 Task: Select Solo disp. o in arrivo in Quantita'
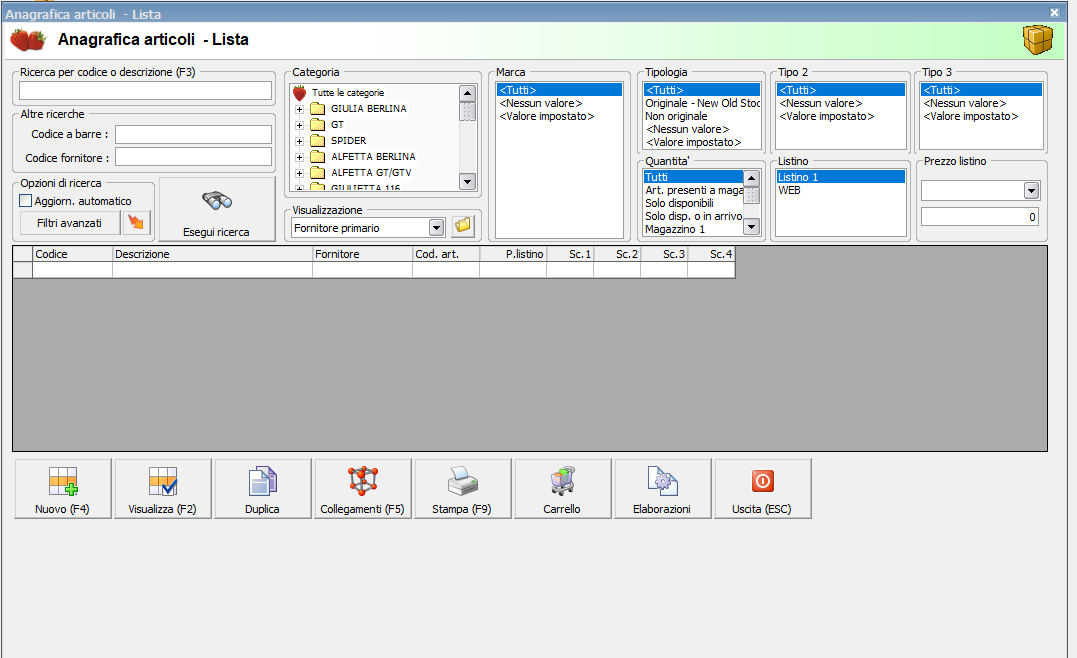(694, 216)
